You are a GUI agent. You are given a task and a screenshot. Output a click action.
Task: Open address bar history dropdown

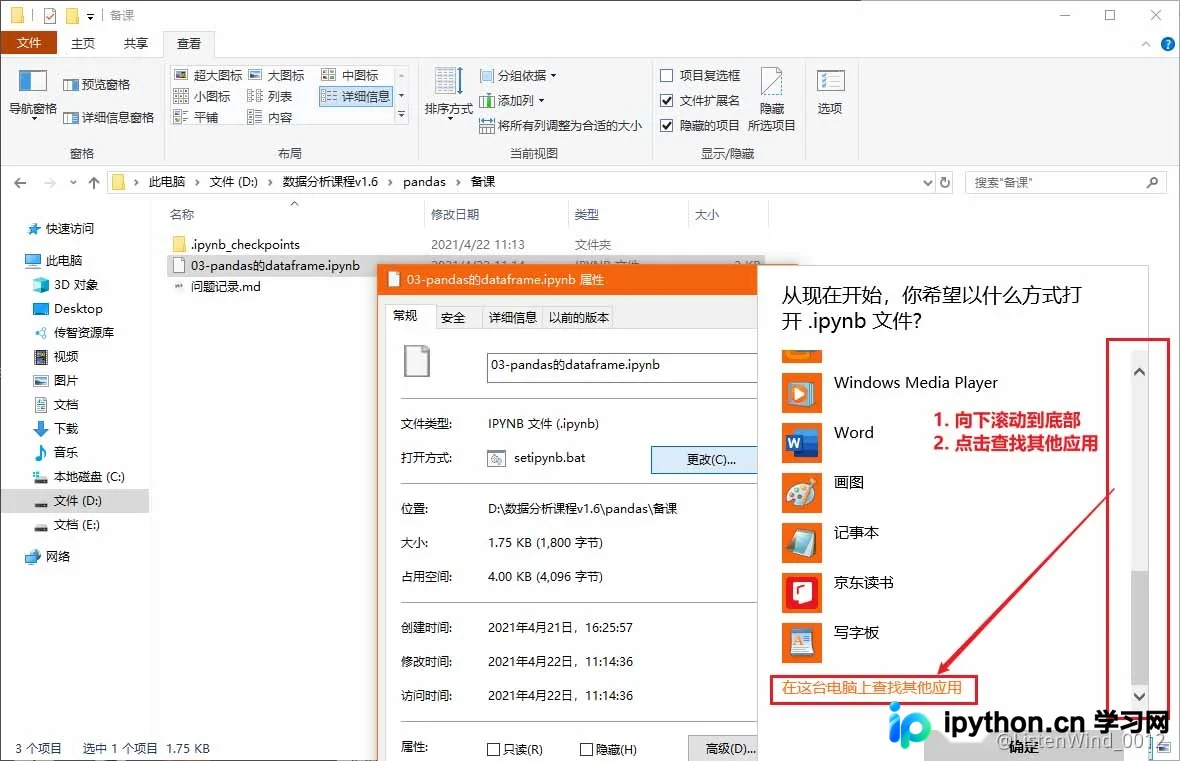(x=927, y=182)
